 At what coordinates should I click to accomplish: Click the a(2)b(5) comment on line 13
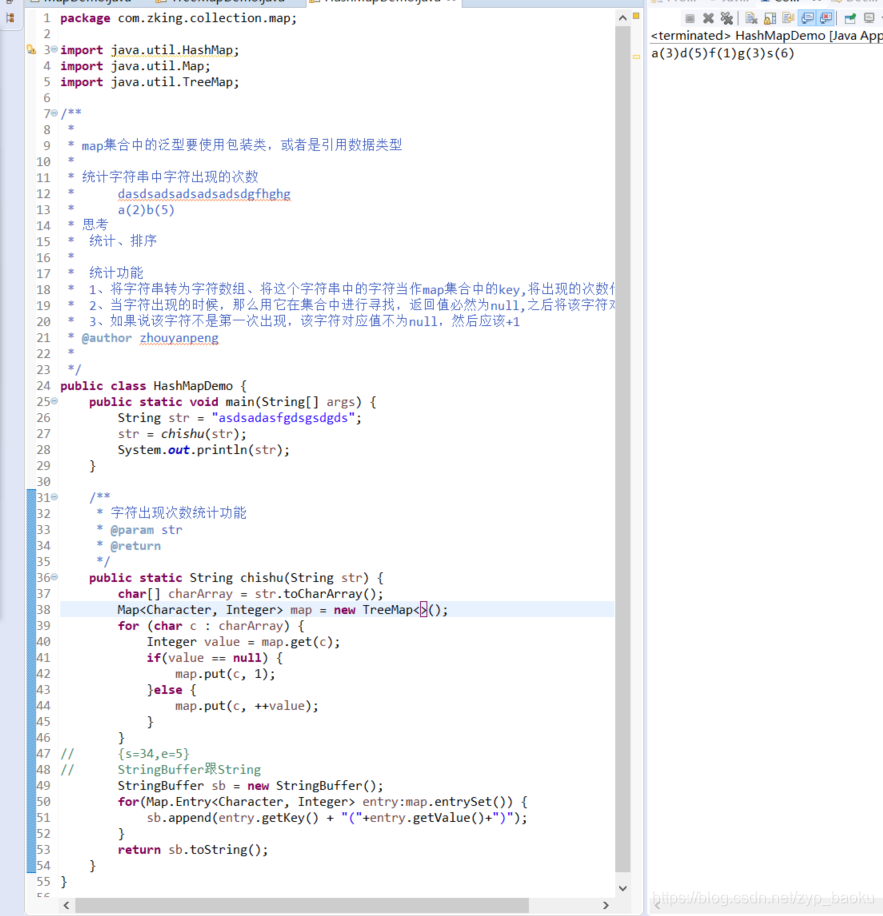pos(146,210)
